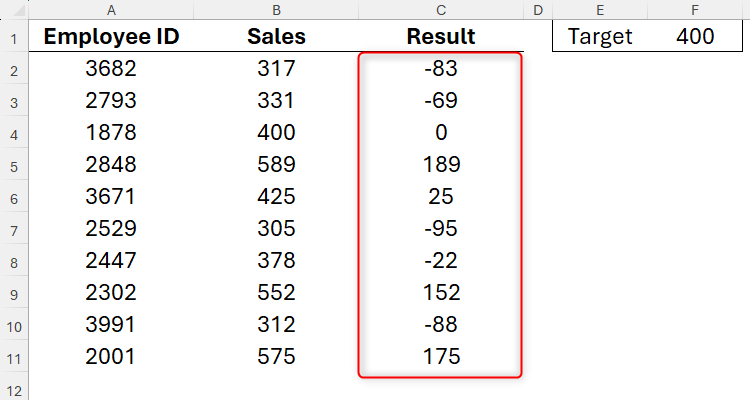Select row 1 header number
The image size is (750, 400).
tap(14, 37)
